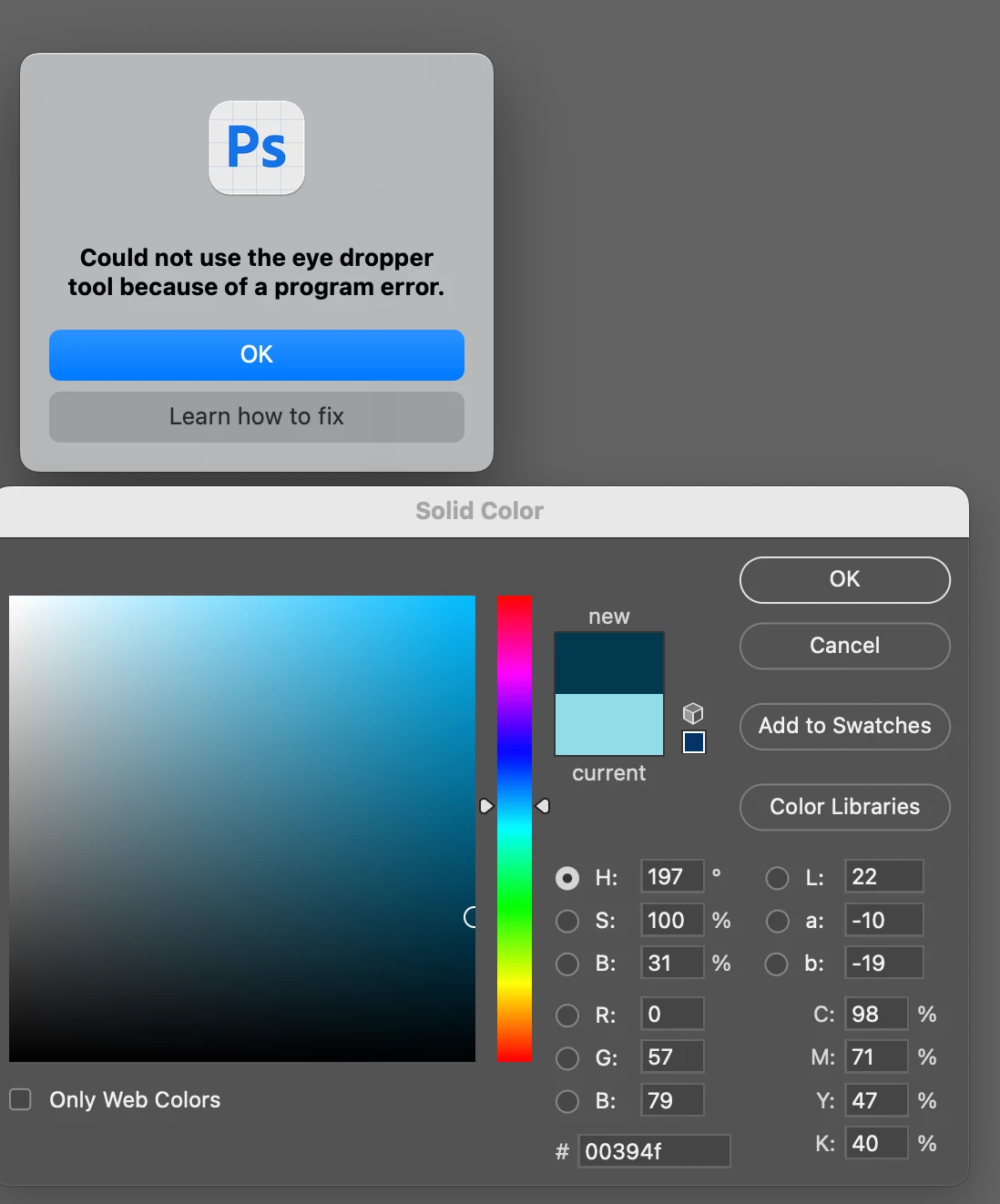This screenshot has height=1204, width=1000.
Task: Click Learn how to fix button
Action: point(257,416)
